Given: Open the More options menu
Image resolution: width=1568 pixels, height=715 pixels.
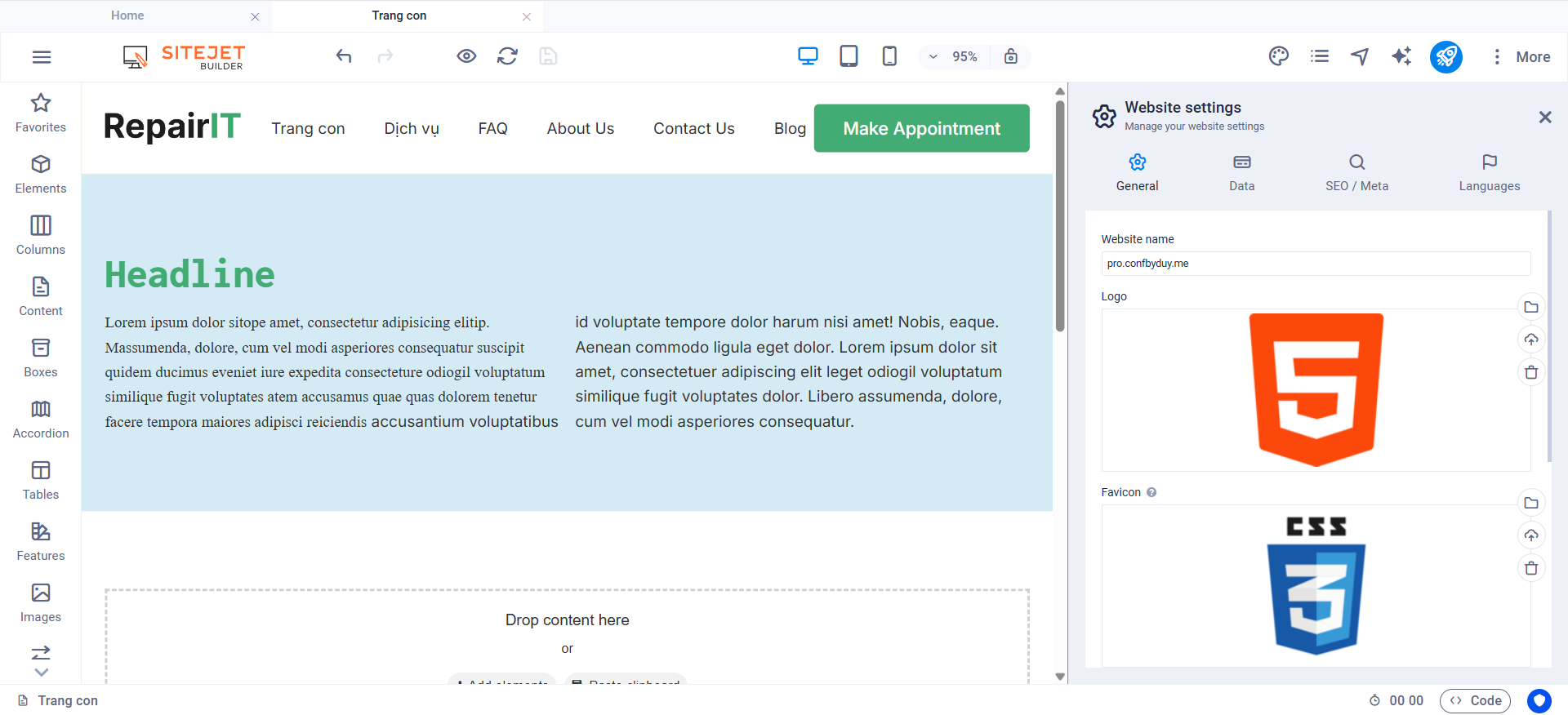Looking at the screenshot, I should tap(1521, 56).
